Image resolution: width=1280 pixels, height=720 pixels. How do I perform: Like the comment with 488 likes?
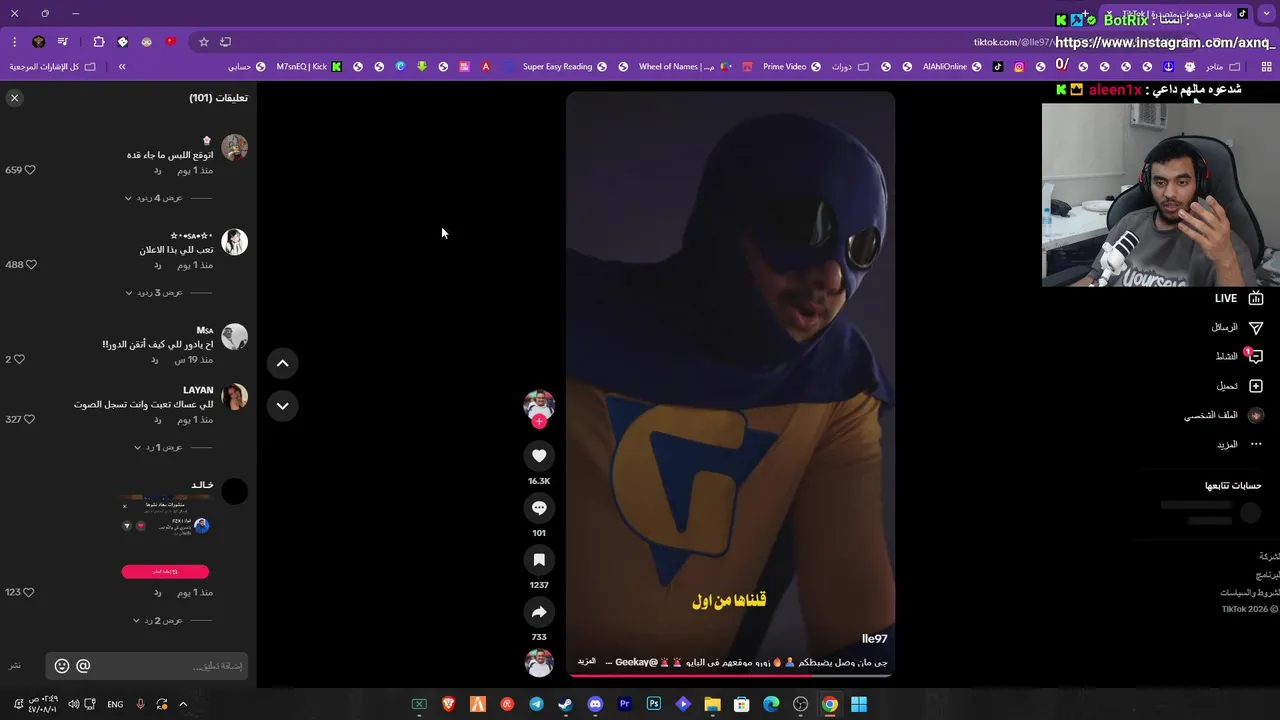(31, 265)
